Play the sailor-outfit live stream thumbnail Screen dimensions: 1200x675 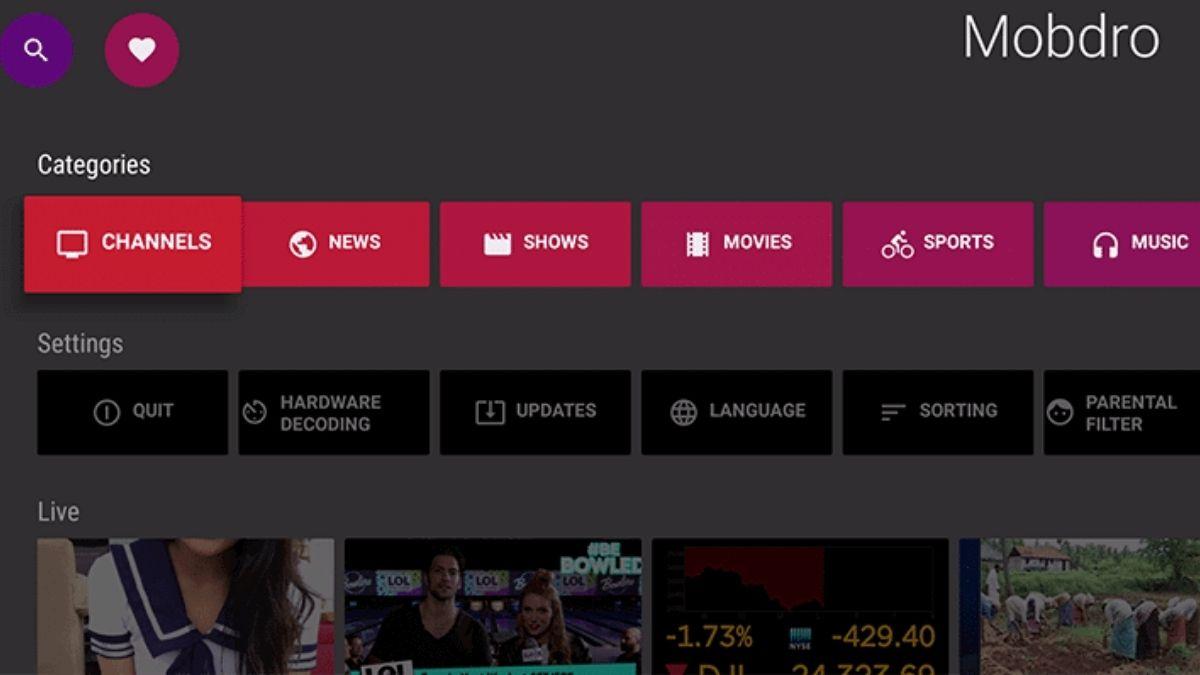tap(186, 607)
